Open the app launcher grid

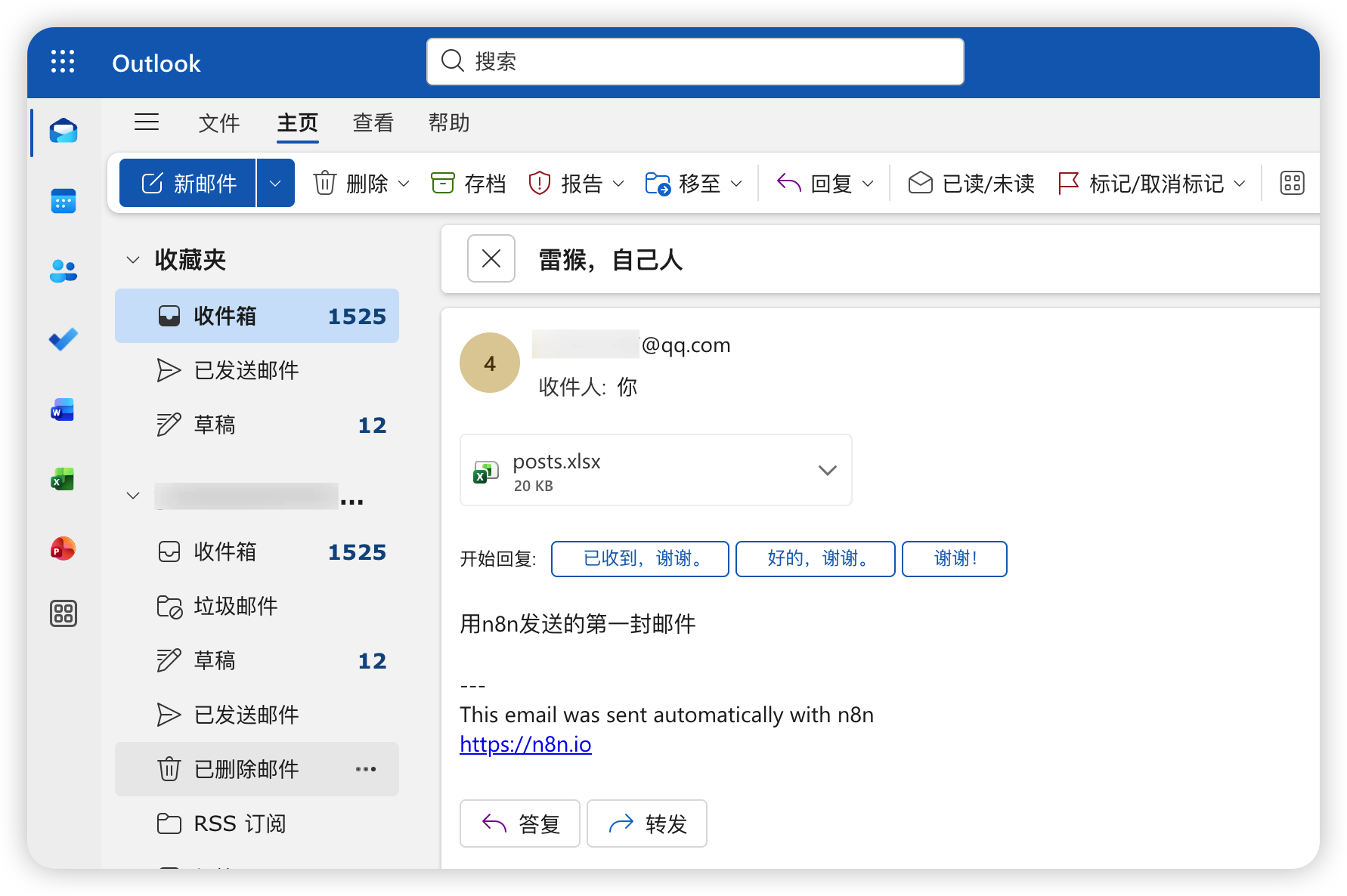[63, 62]
